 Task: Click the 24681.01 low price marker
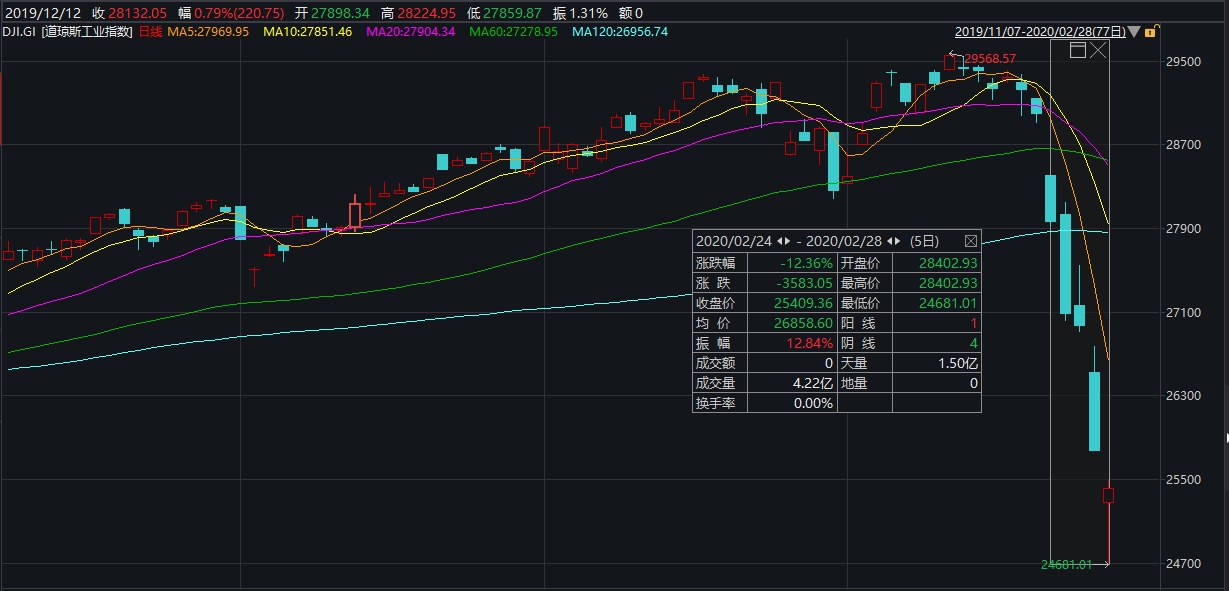point(1066,565)
